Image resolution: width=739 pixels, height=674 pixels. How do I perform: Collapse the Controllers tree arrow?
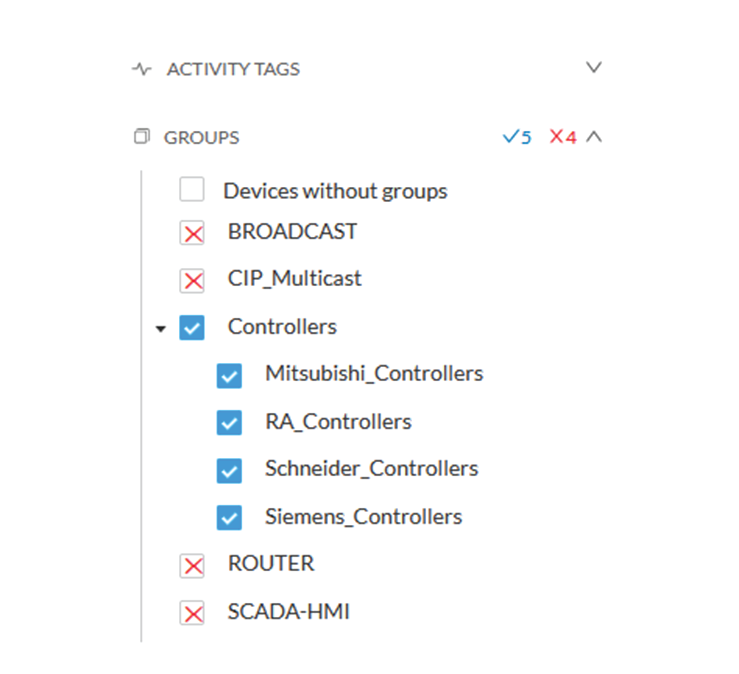click(161, 329)
